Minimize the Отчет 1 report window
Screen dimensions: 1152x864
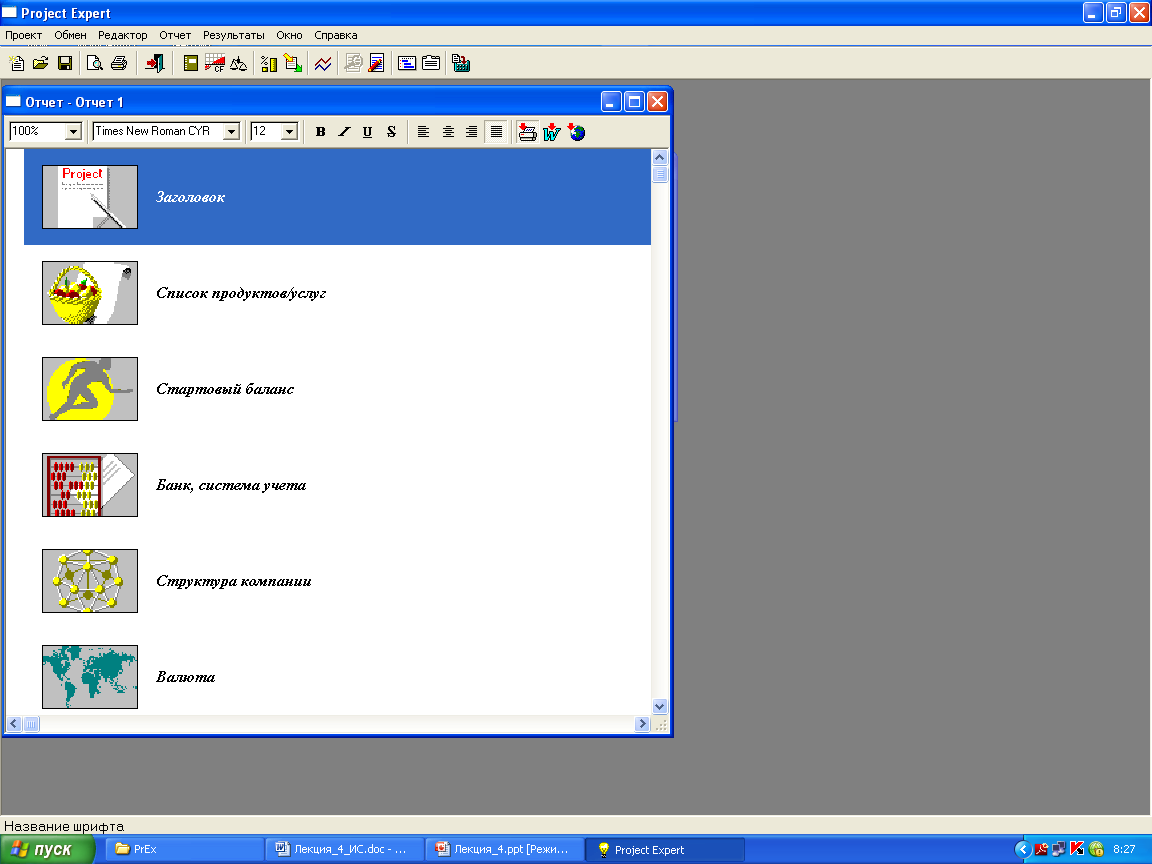(x=611, y=101)
